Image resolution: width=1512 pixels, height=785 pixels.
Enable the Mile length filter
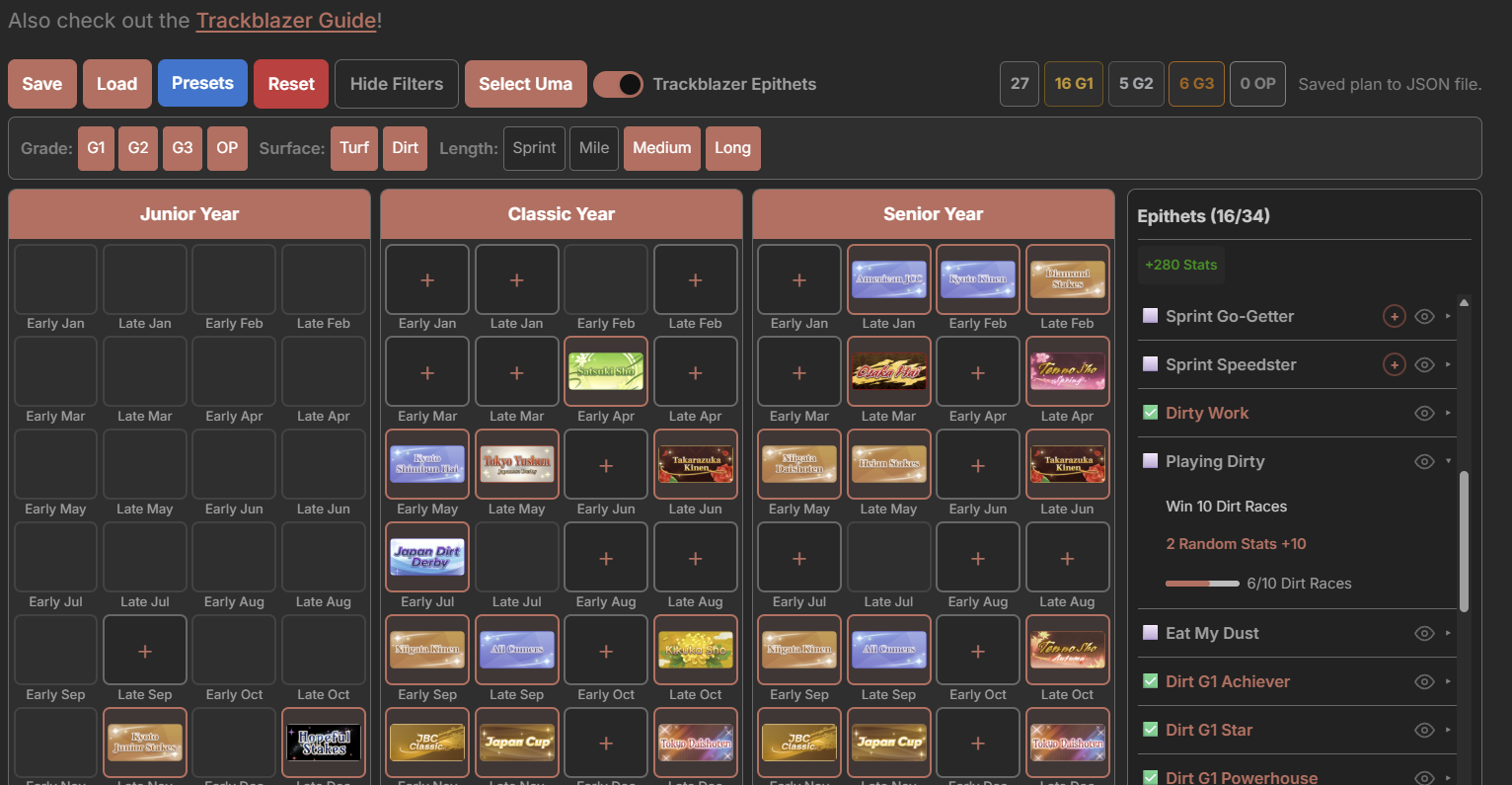point(594,148)
